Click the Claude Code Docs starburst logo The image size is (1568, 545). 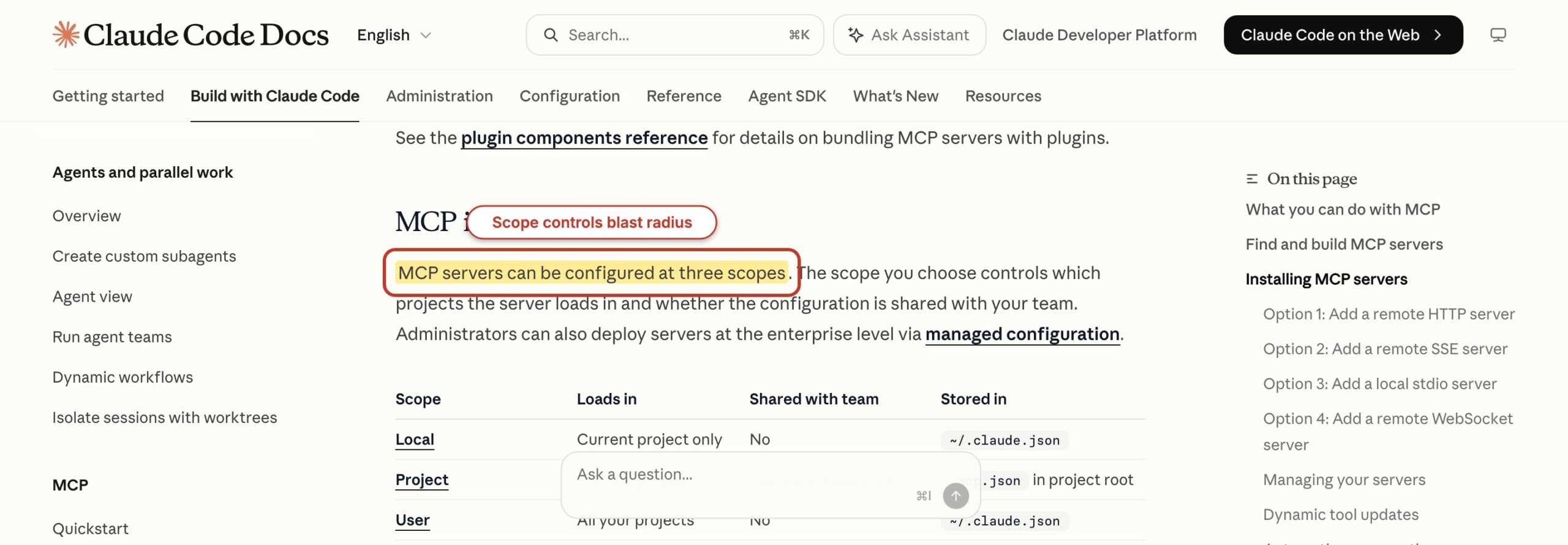click(x=66, y=34)
